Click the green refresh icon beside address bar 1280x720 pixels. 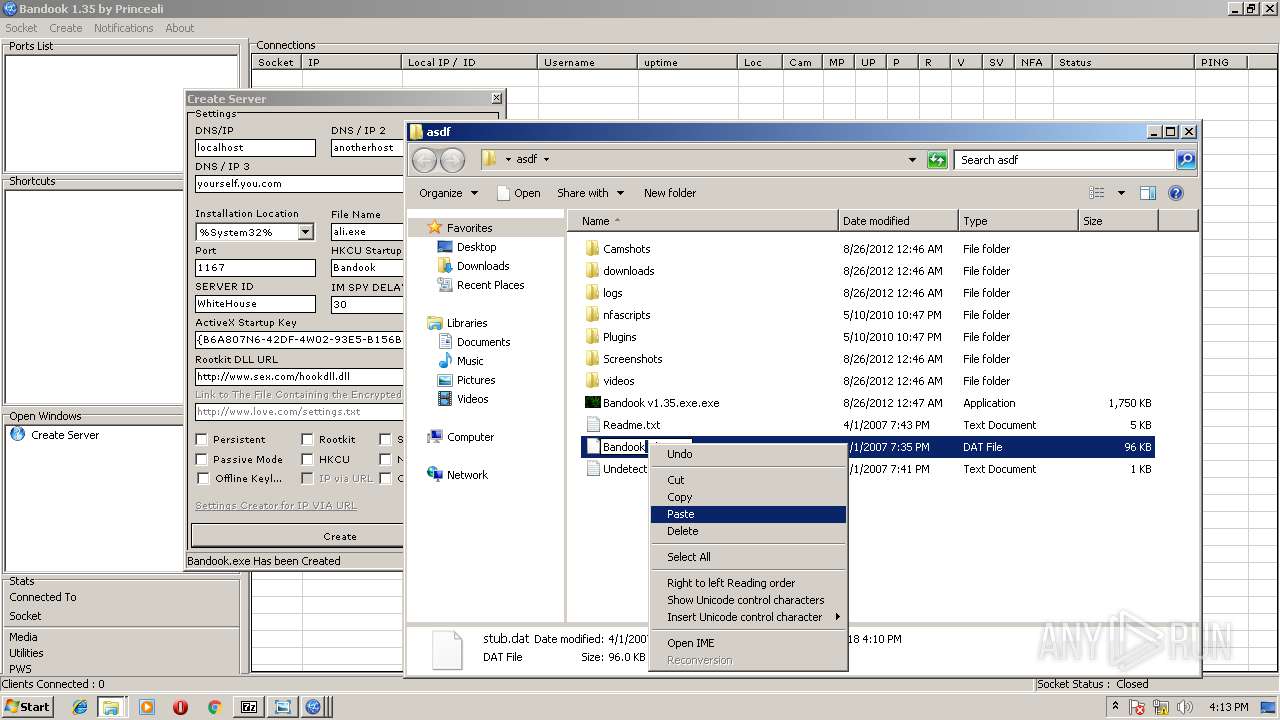(937, 160)
